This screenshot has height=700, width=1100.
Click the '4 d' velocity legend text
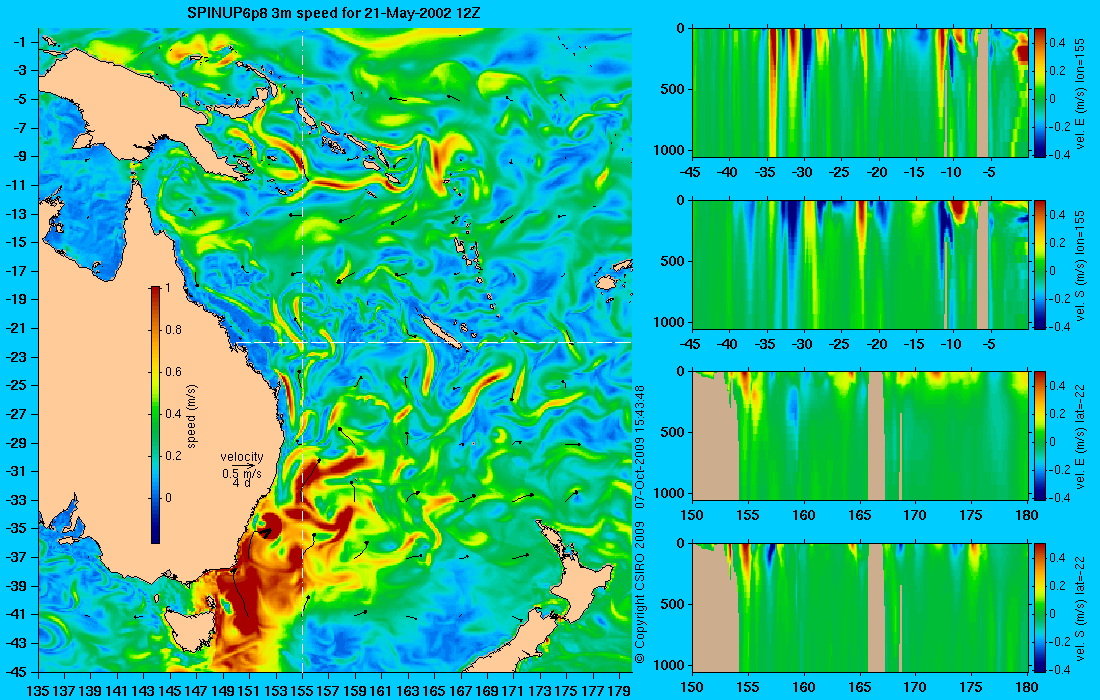[x=242, y=483]
